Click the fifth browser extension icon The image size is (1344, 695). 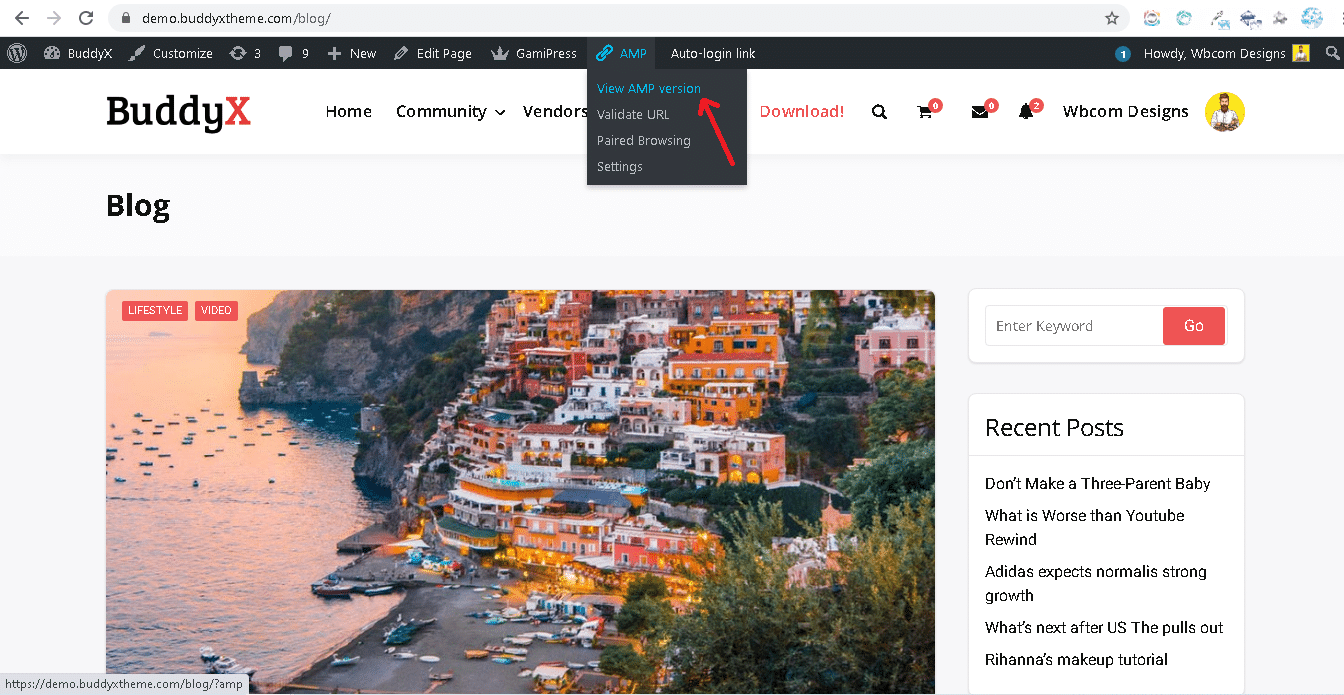point(1280,18)
